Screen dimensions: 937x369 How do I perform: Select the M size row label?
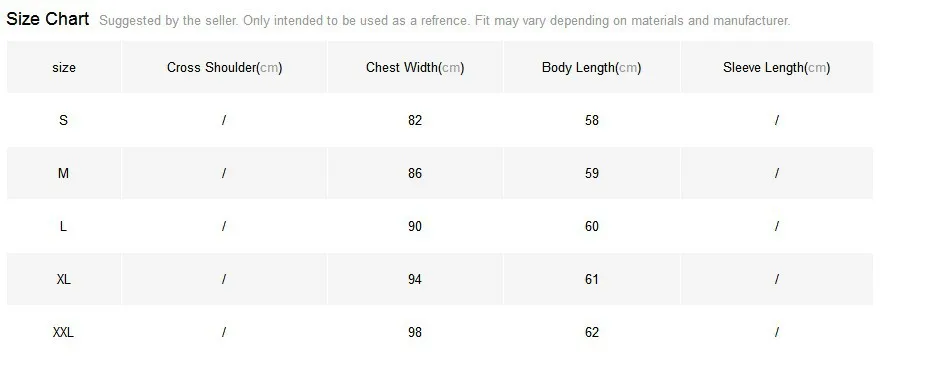click(63, 173)
